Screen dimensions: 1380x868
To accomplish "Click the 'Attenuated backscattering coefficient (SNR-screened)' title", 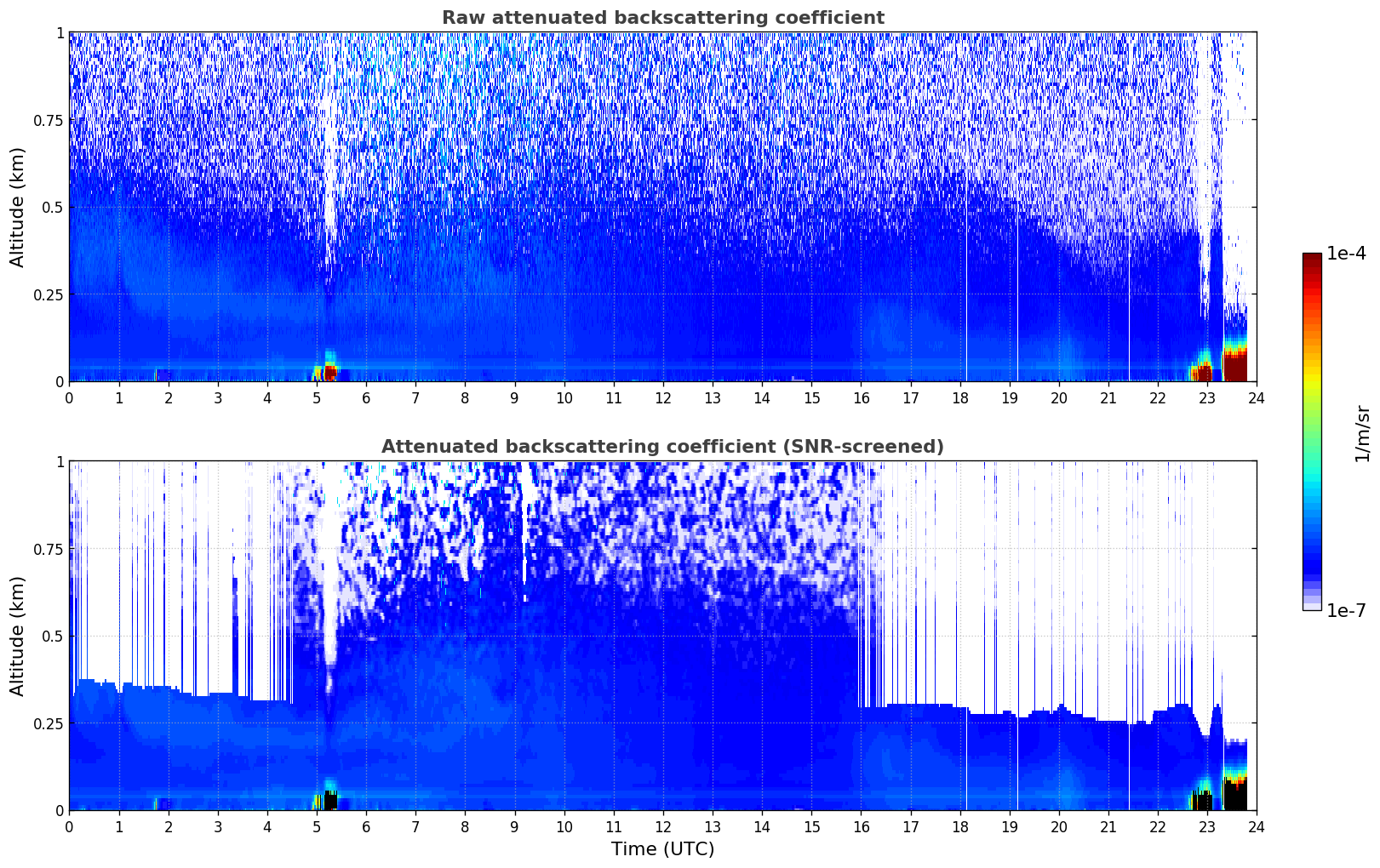I will pos(662,447).
